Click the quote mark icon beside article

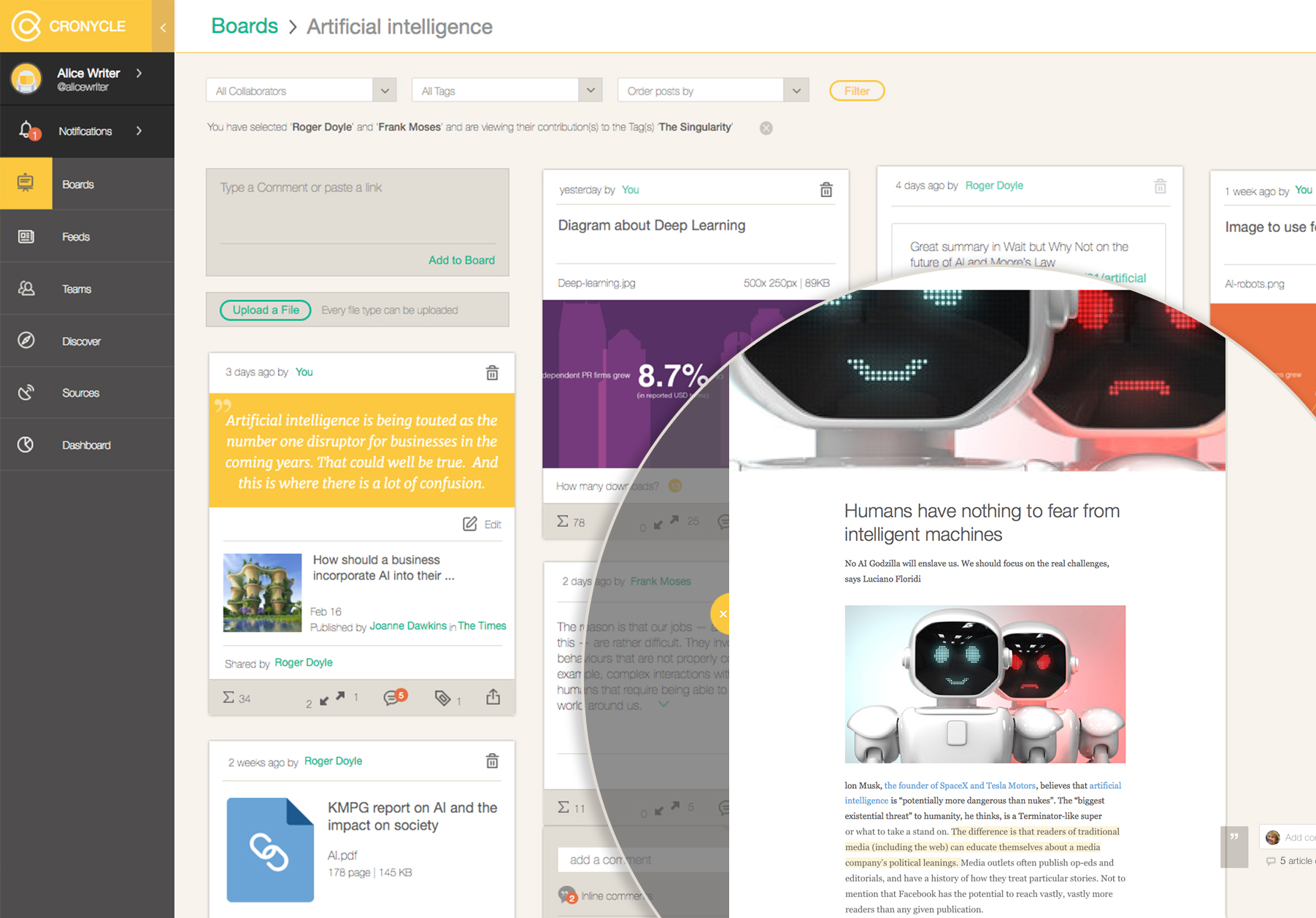tap(1234, 846)
